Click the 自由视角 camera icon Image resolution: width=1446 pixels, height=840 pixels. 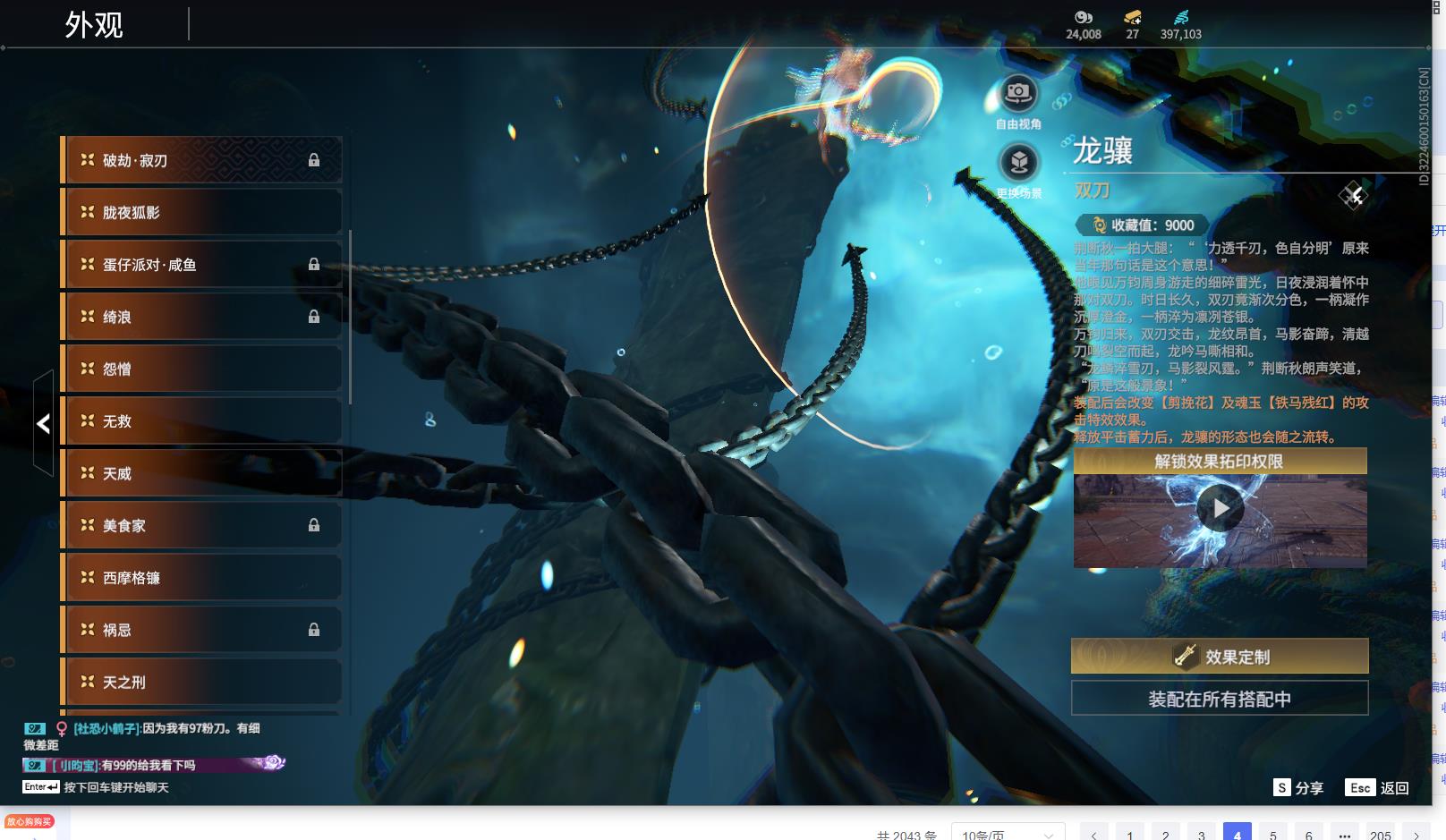click(x=1017, y=94)
